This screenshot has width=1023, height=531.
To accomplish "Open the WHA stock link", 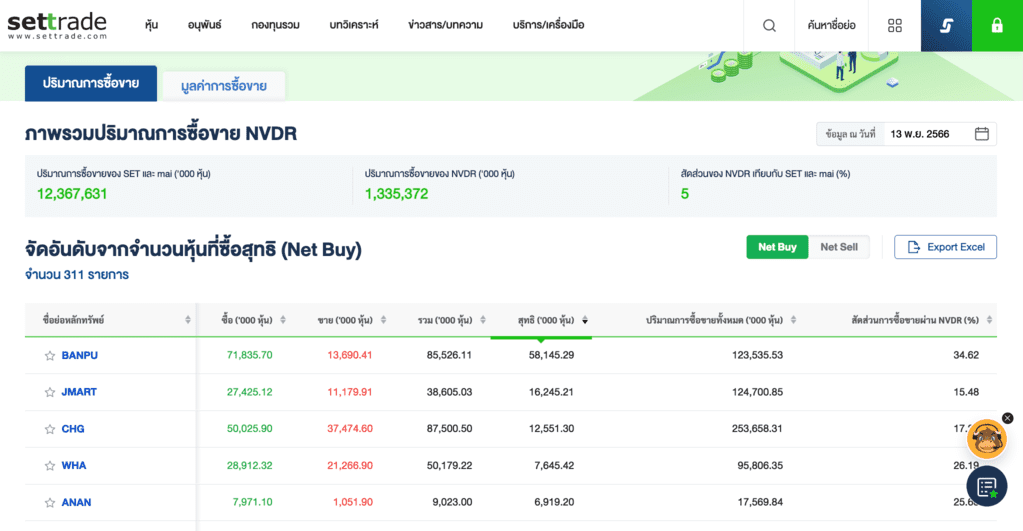I will (76, 466).
